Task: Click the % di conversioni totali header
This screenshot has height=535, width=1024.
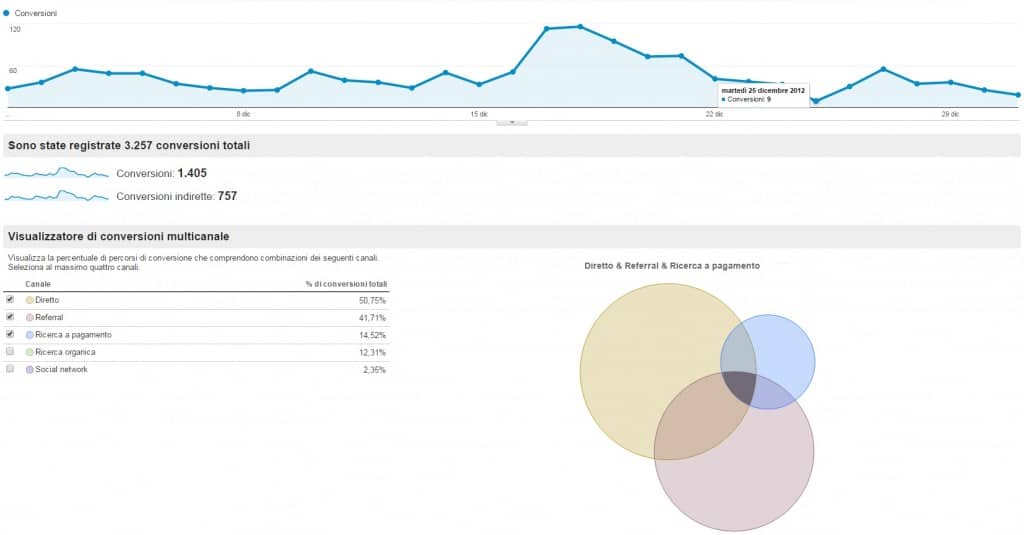Action: pos(346,284)
